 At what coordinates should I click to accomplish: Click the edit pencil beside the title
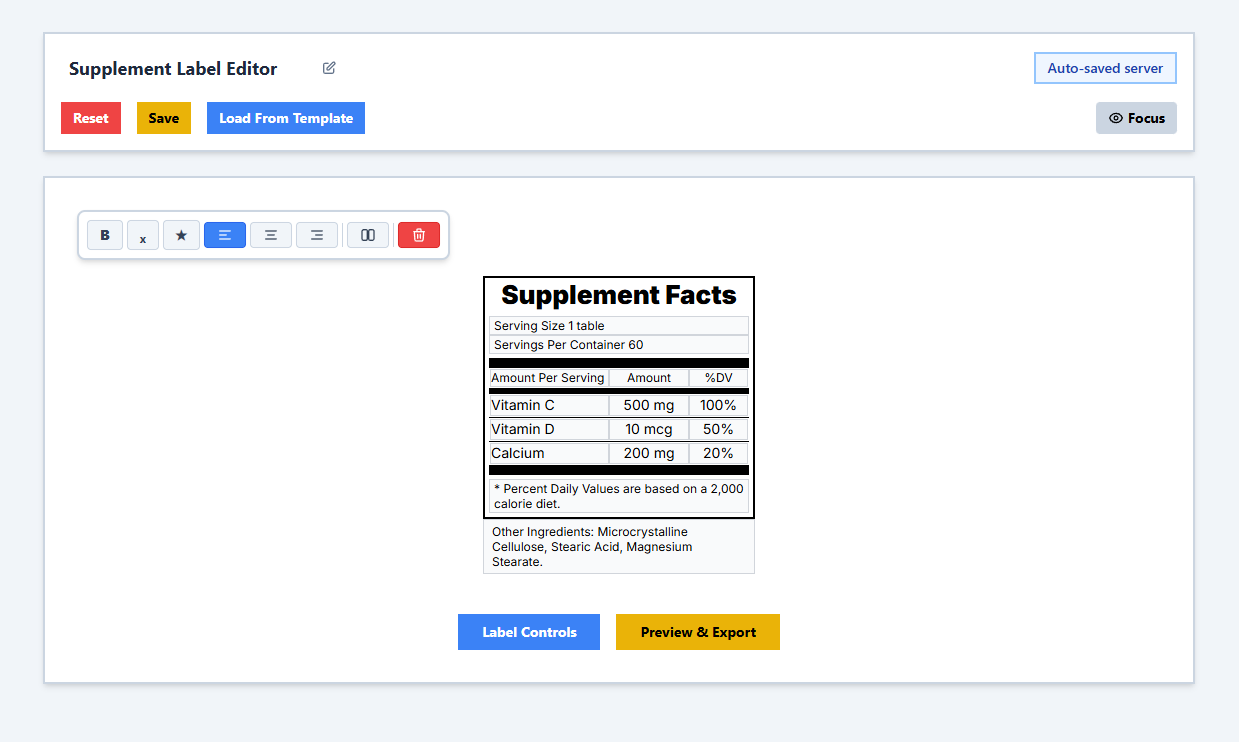click(x=329, y=68)
